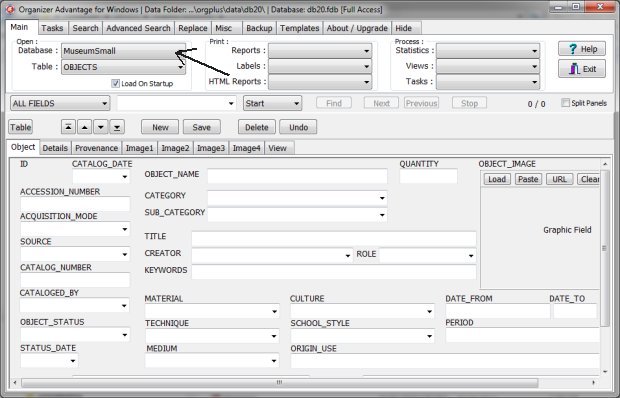Go to previous record up arrow

(84, 127)
